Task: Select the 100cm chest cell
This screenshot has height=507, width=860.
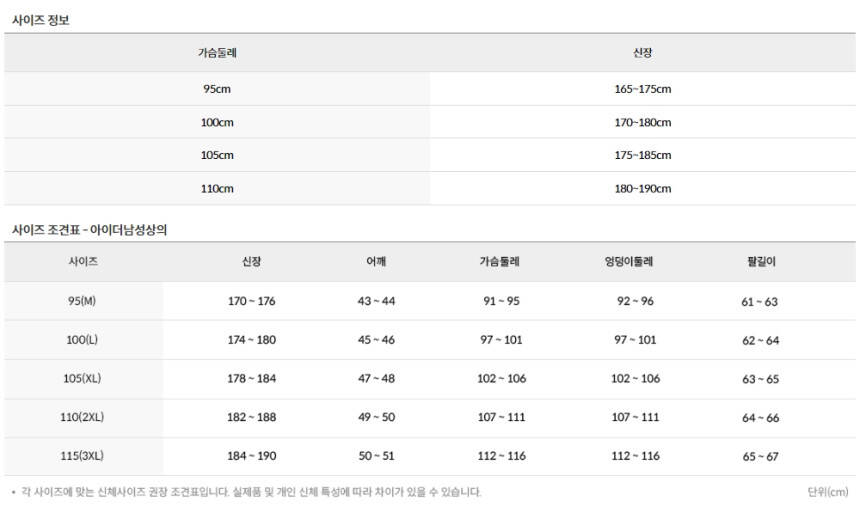Action: (217, 122)
